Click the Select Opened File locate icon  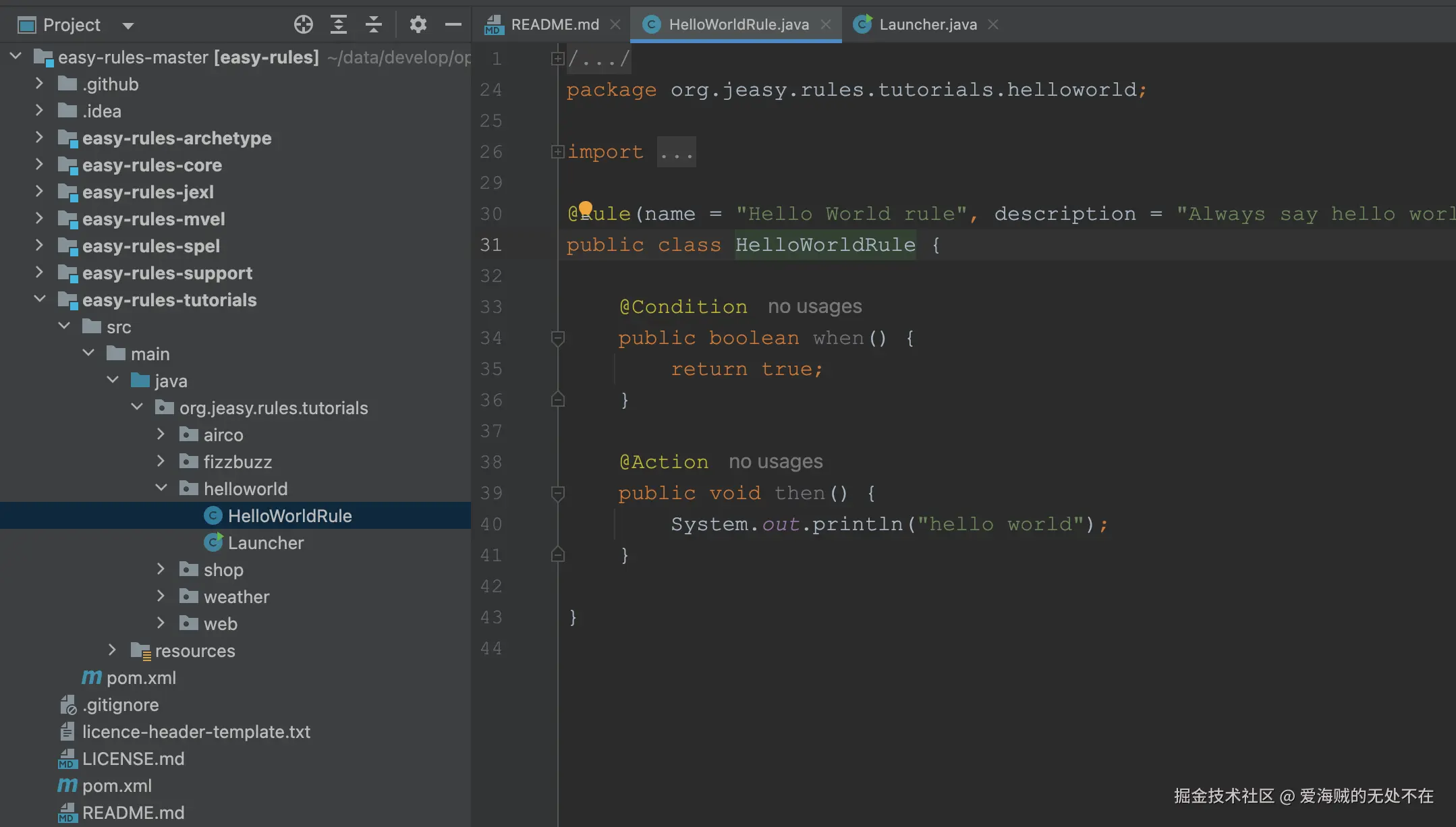(x=303, y=25)
